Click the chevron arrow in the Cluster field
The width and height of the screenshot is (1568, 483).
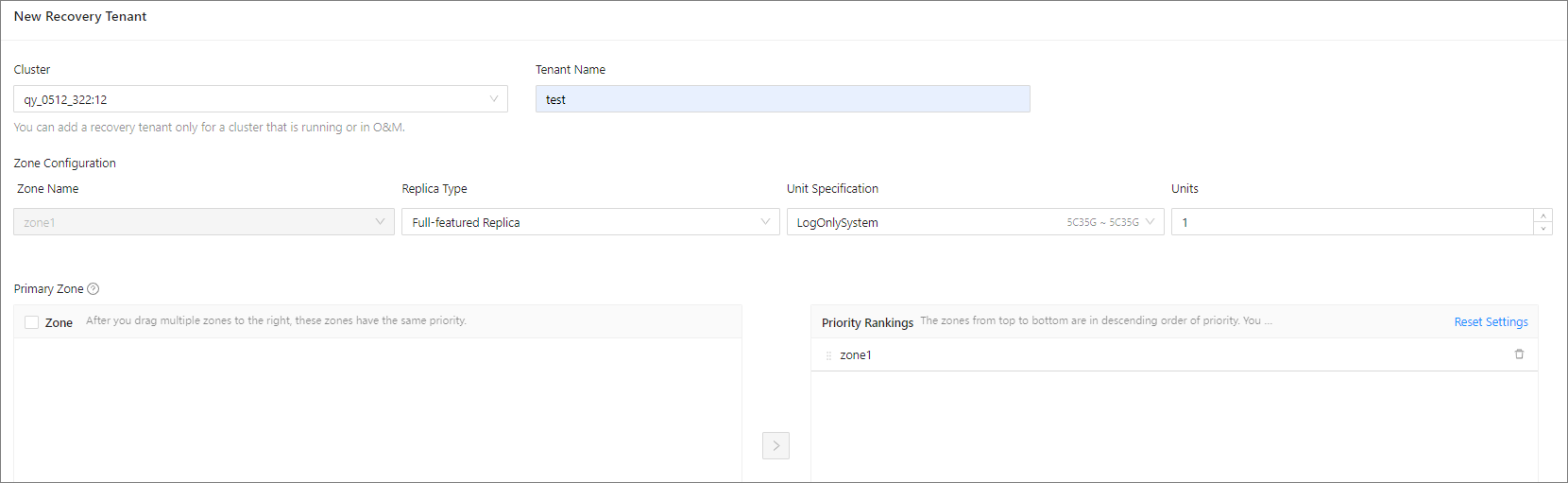tap(493, 99)
